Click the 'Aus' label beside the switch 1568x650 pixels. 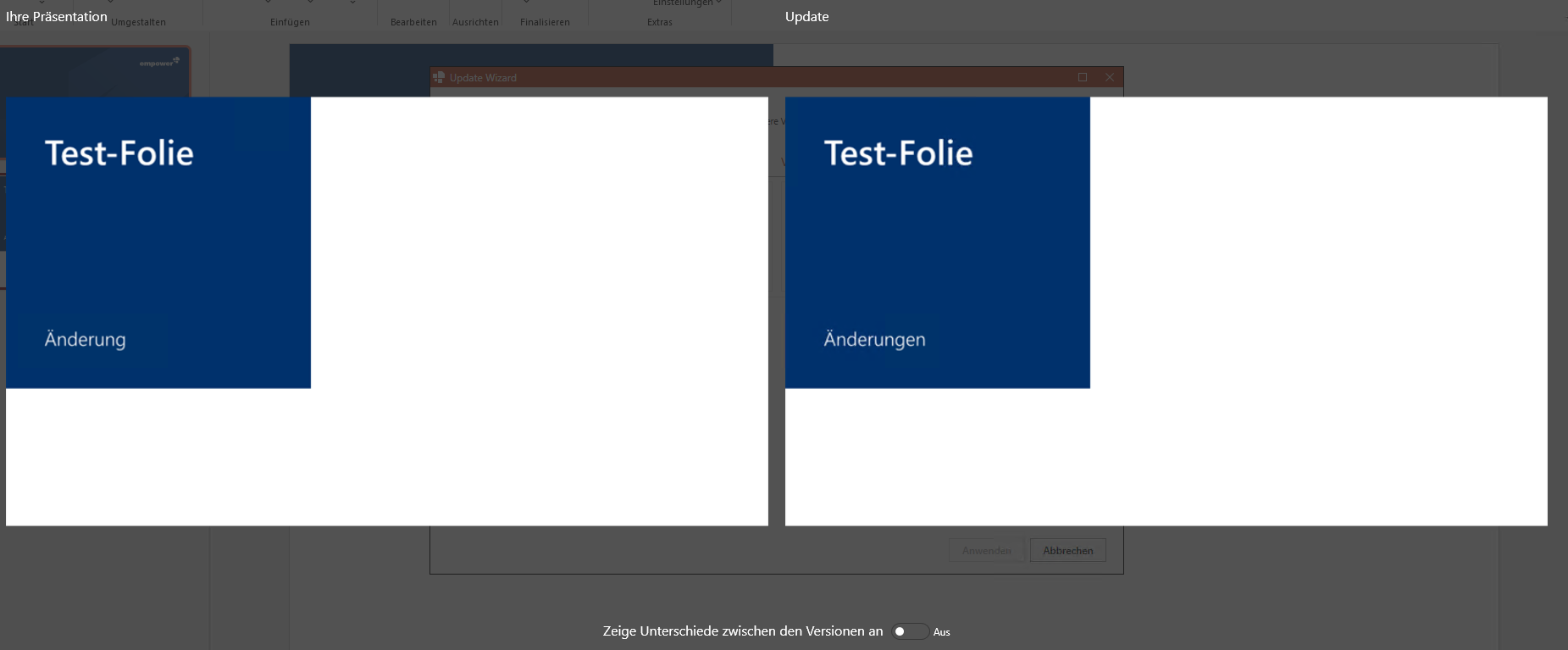[x=942, y=632]
